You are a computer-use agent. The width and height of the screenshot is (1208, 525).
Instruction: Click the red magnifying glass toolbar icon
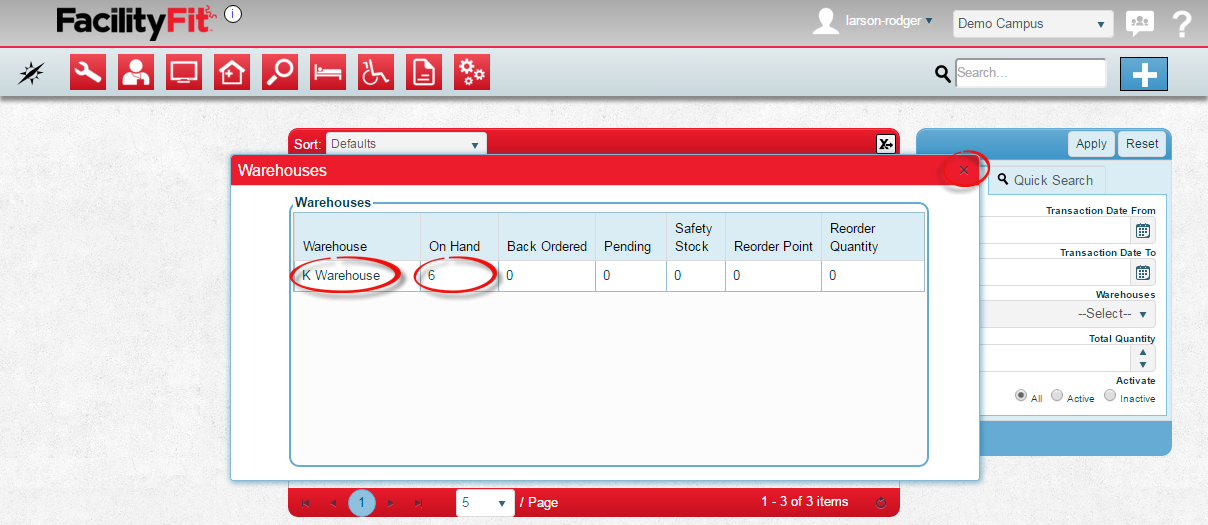(280, 72)
